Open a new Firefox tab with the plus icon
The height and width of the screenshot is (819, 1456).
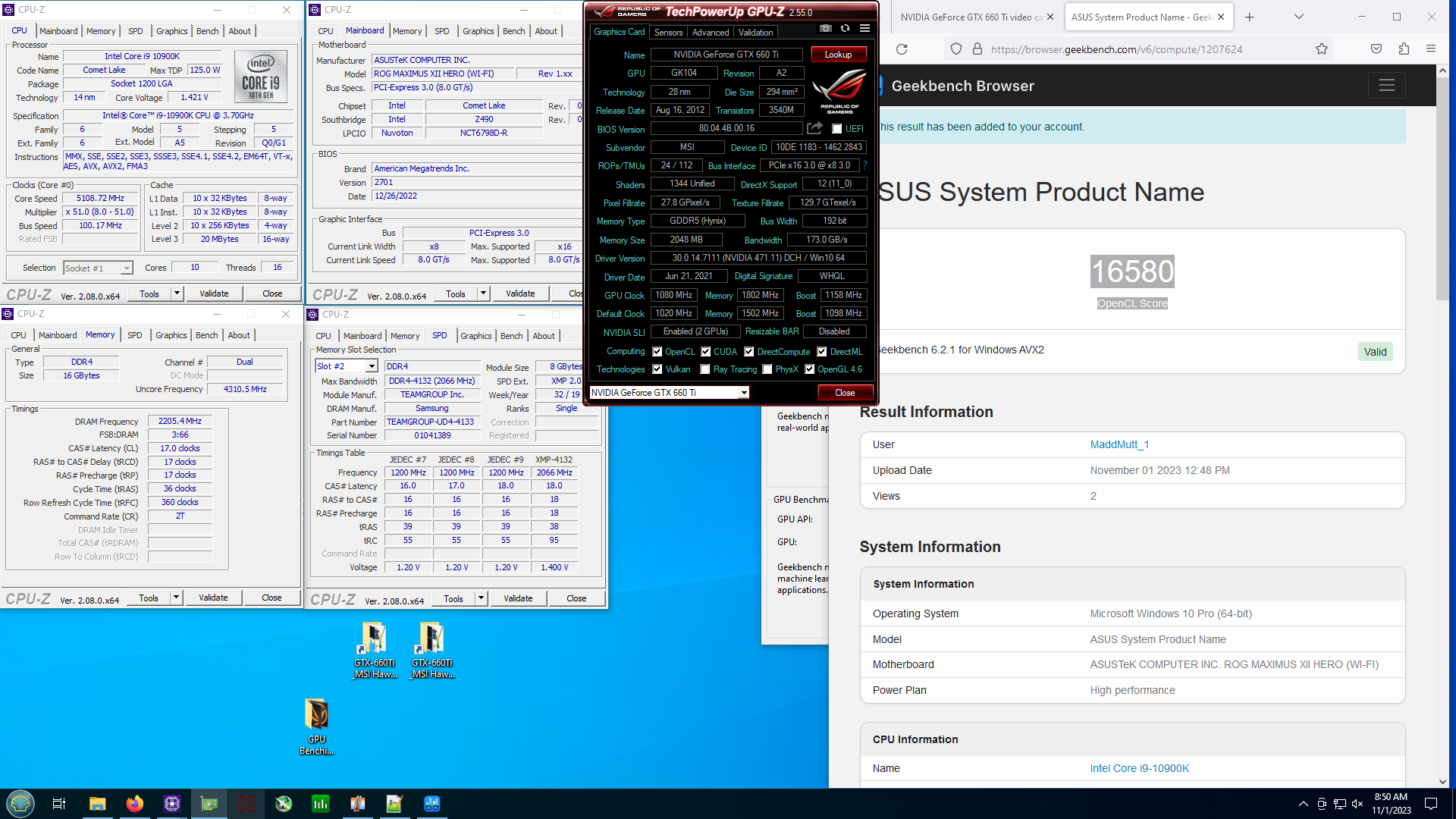[1250, 17]
